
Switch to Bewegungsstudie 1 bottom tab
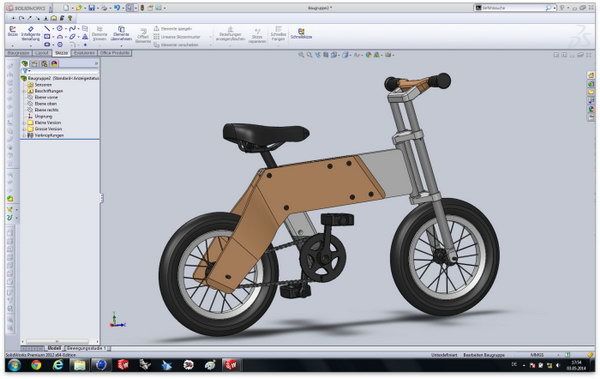pyautogui.click(x=87, y=348)
